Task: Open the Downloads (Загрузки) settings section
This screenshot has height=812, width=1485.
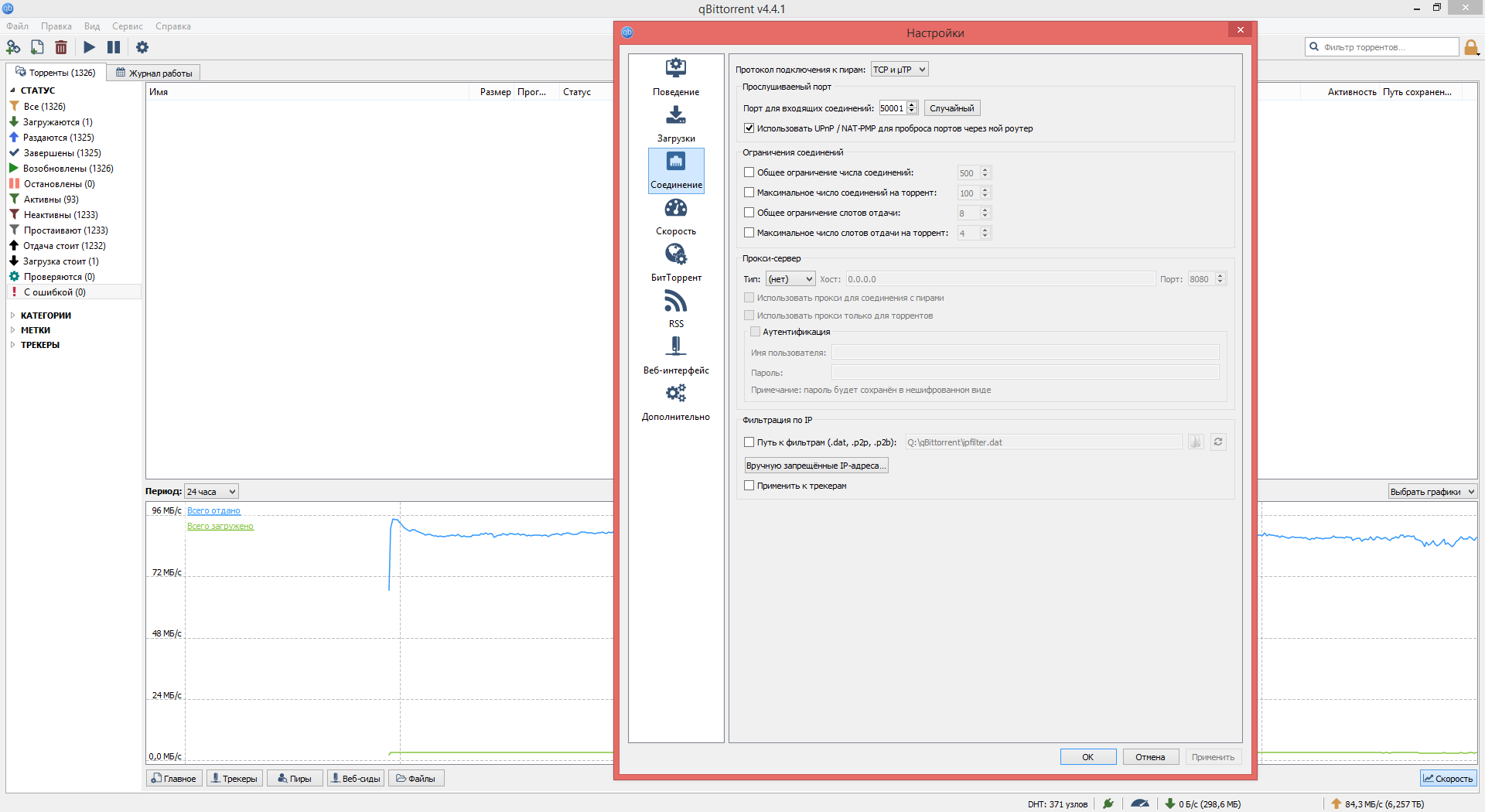Action: [675, 124]
